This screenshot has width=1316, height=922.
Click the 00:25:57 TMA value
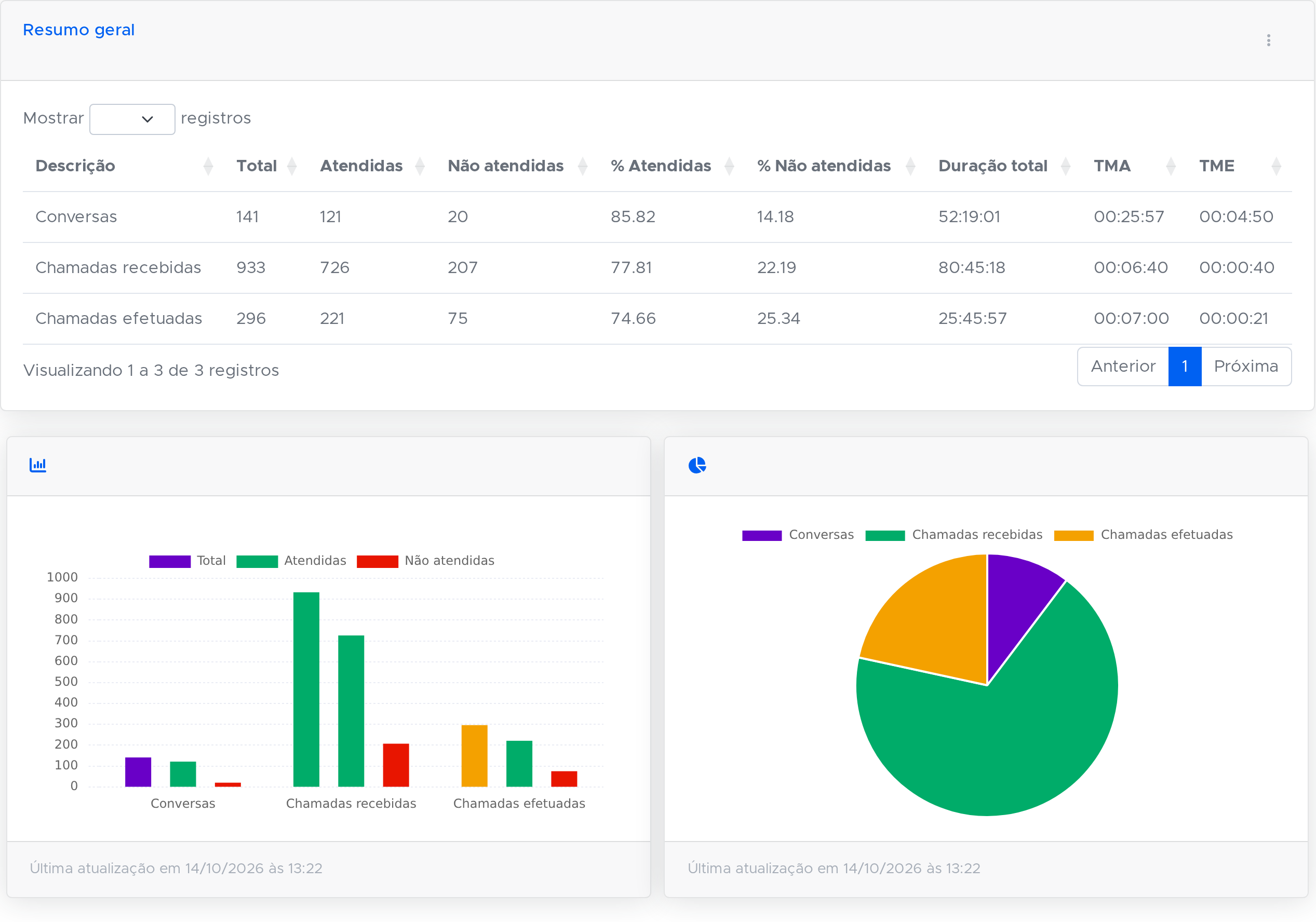click(x=1129, y=217)
